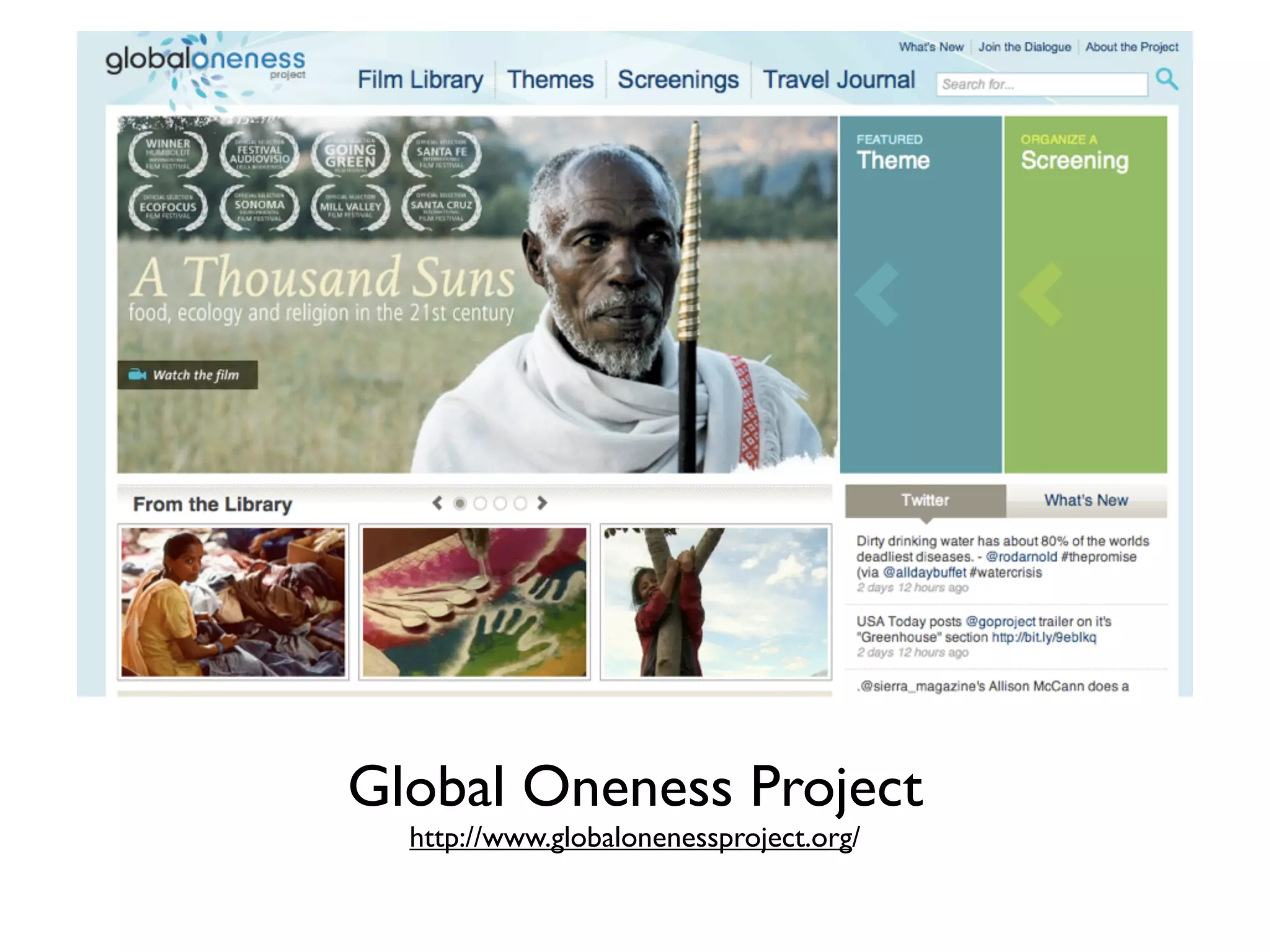The image size is (1270, 952).
Task: Click the What's New top link
Action: tap(931, 47)
